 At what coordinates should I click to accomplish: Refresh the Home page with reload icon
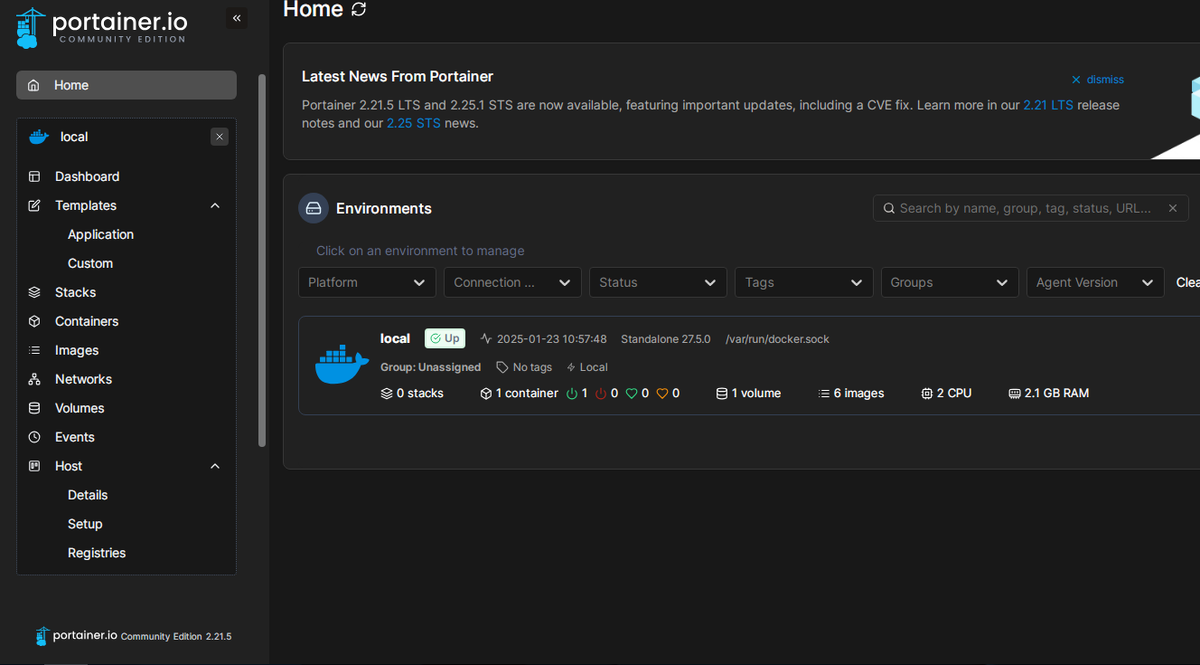tap(359, 9)
